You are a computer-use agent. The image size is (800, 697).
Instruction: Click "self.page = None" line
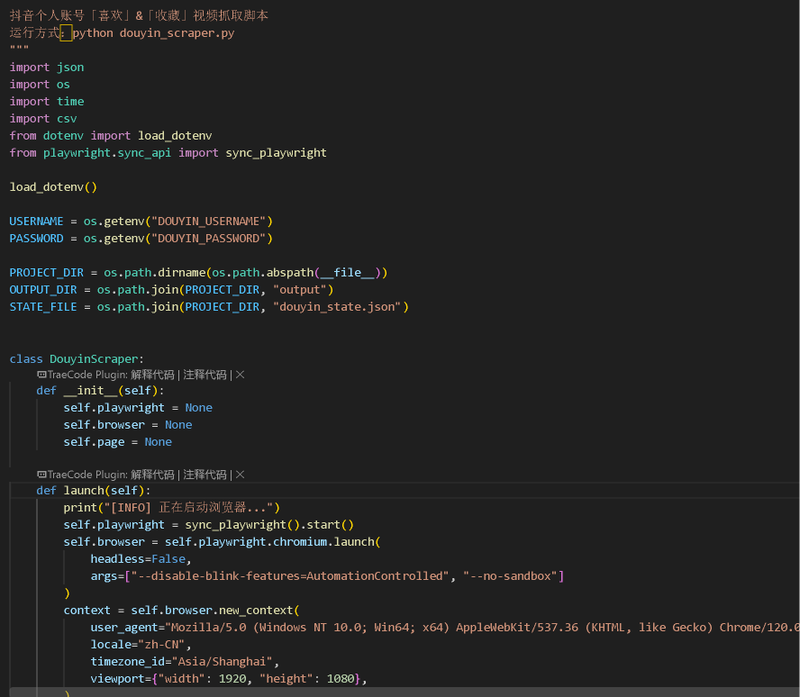[x=117, y=442]
